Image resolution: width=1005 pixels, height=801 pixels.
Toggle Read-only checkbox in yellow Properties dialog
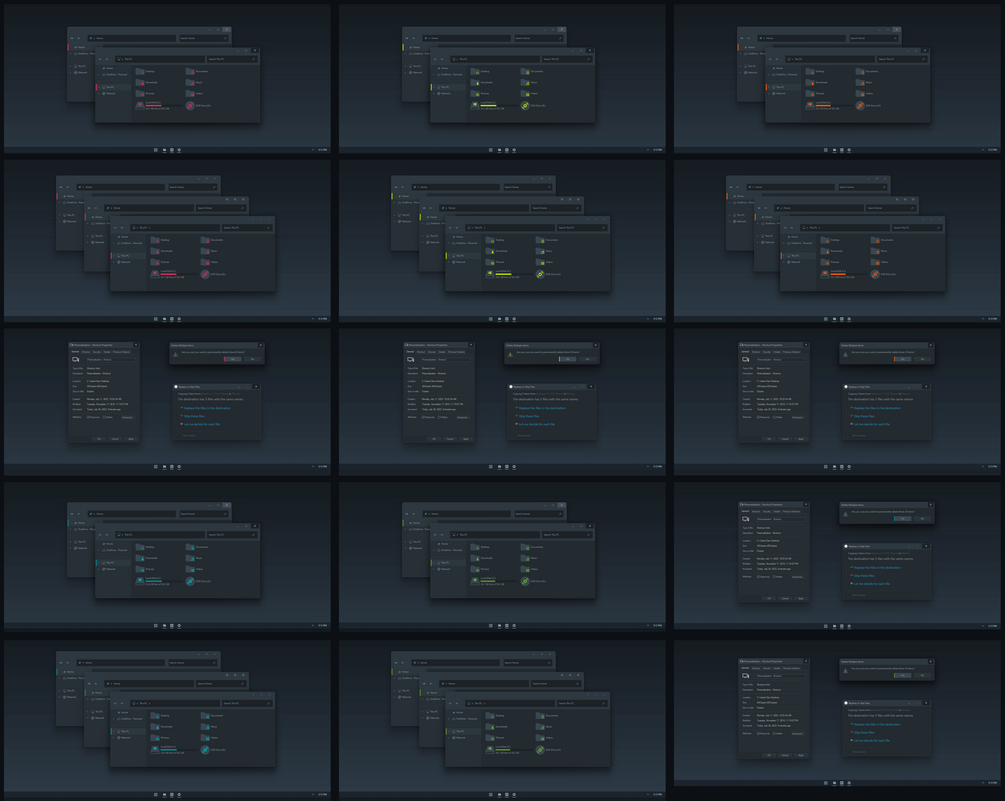pos(424,417)
